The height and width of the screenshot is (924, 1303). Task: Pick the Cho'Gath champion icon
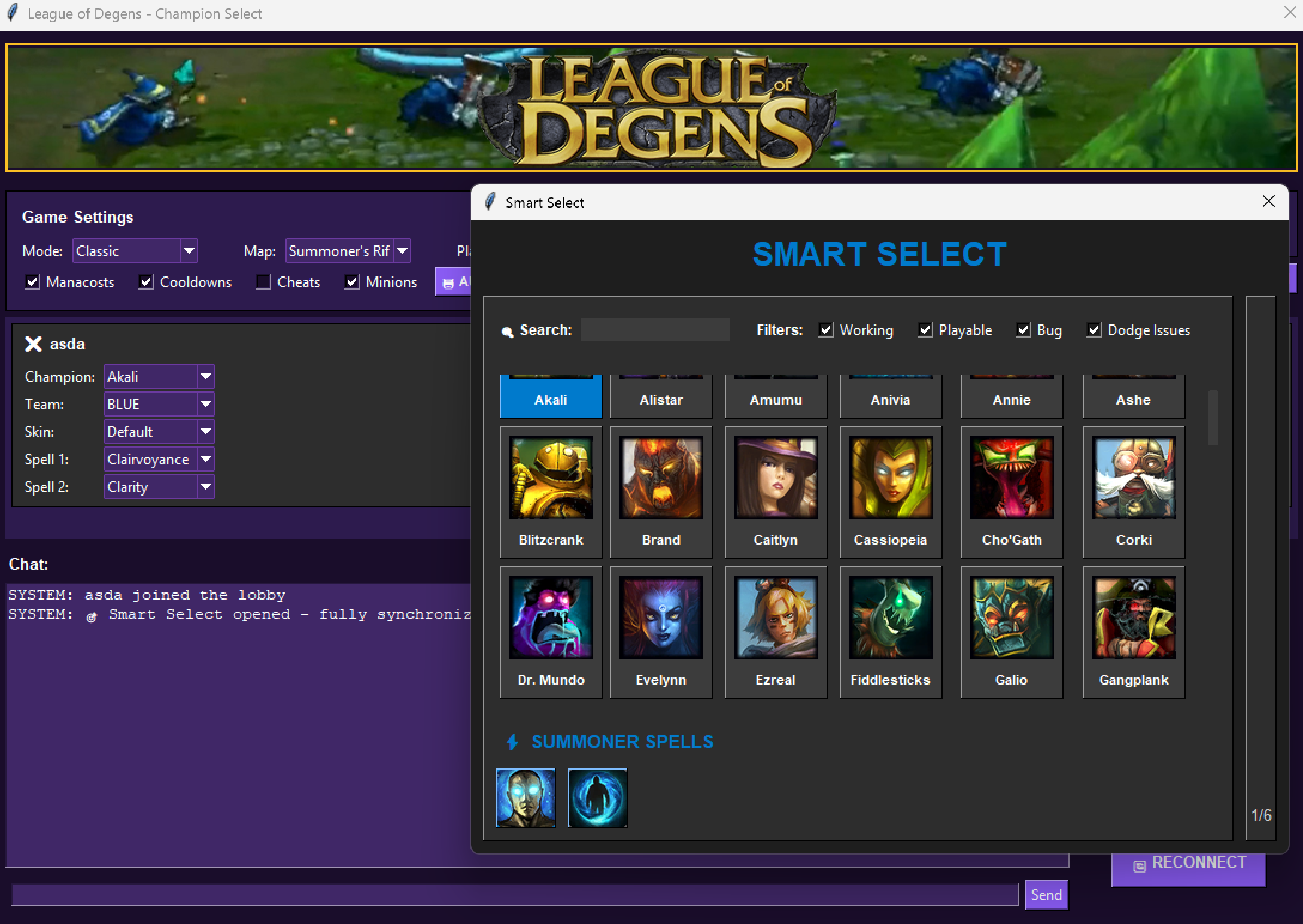(x=1012, y=478)
